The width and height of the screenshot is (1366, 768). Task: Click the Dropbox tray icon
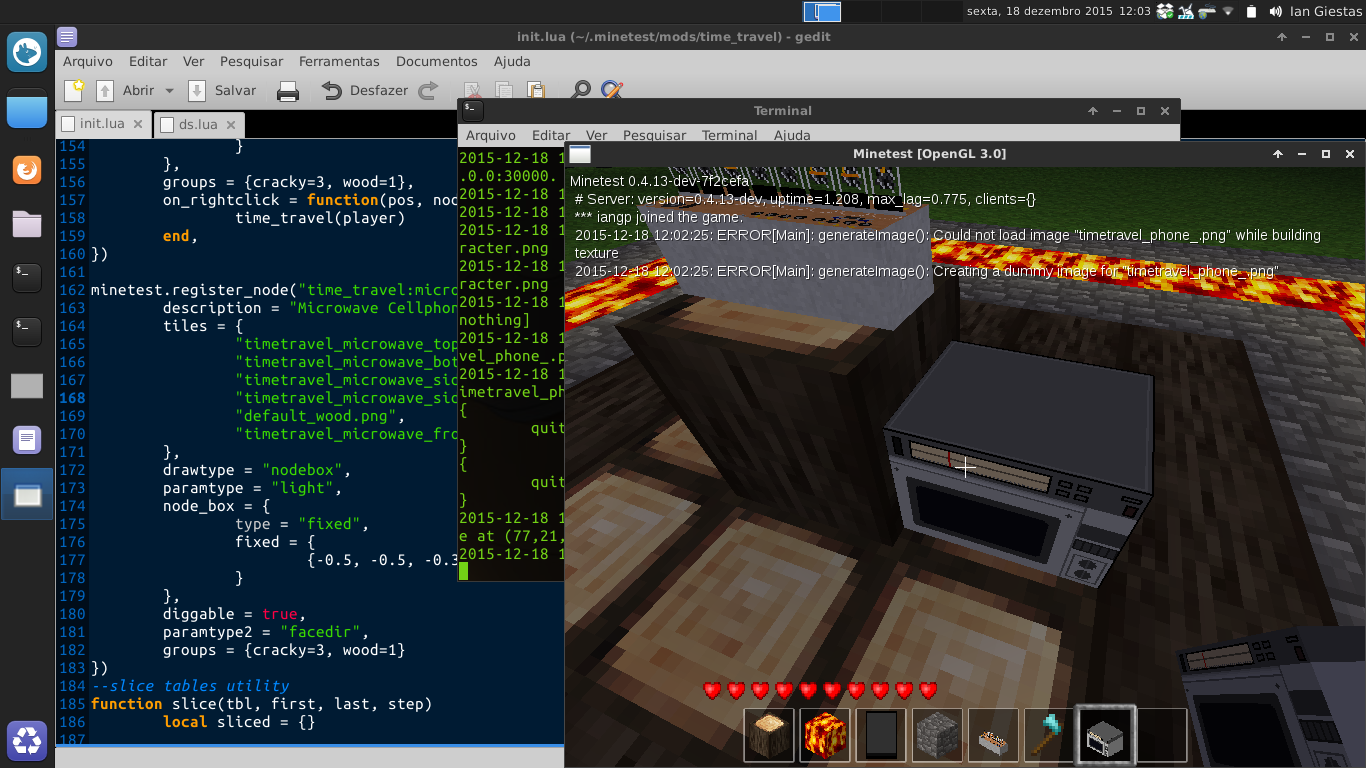[x=1164, y=12]
